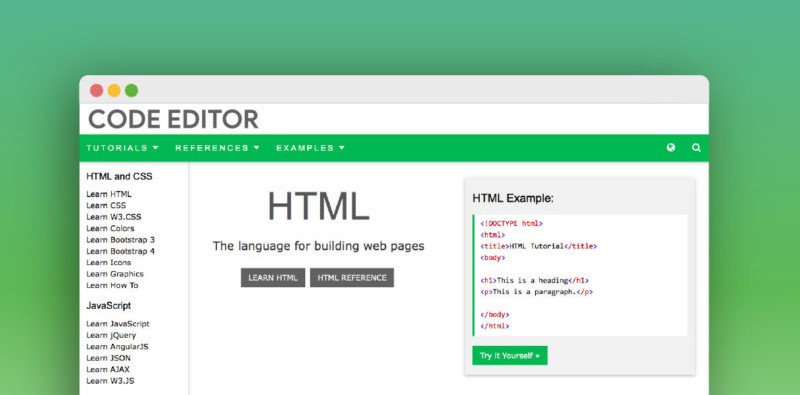Screen dimensions: 800x395
Task: Open the Learn JSON link
Action: [x=108, y=358]
